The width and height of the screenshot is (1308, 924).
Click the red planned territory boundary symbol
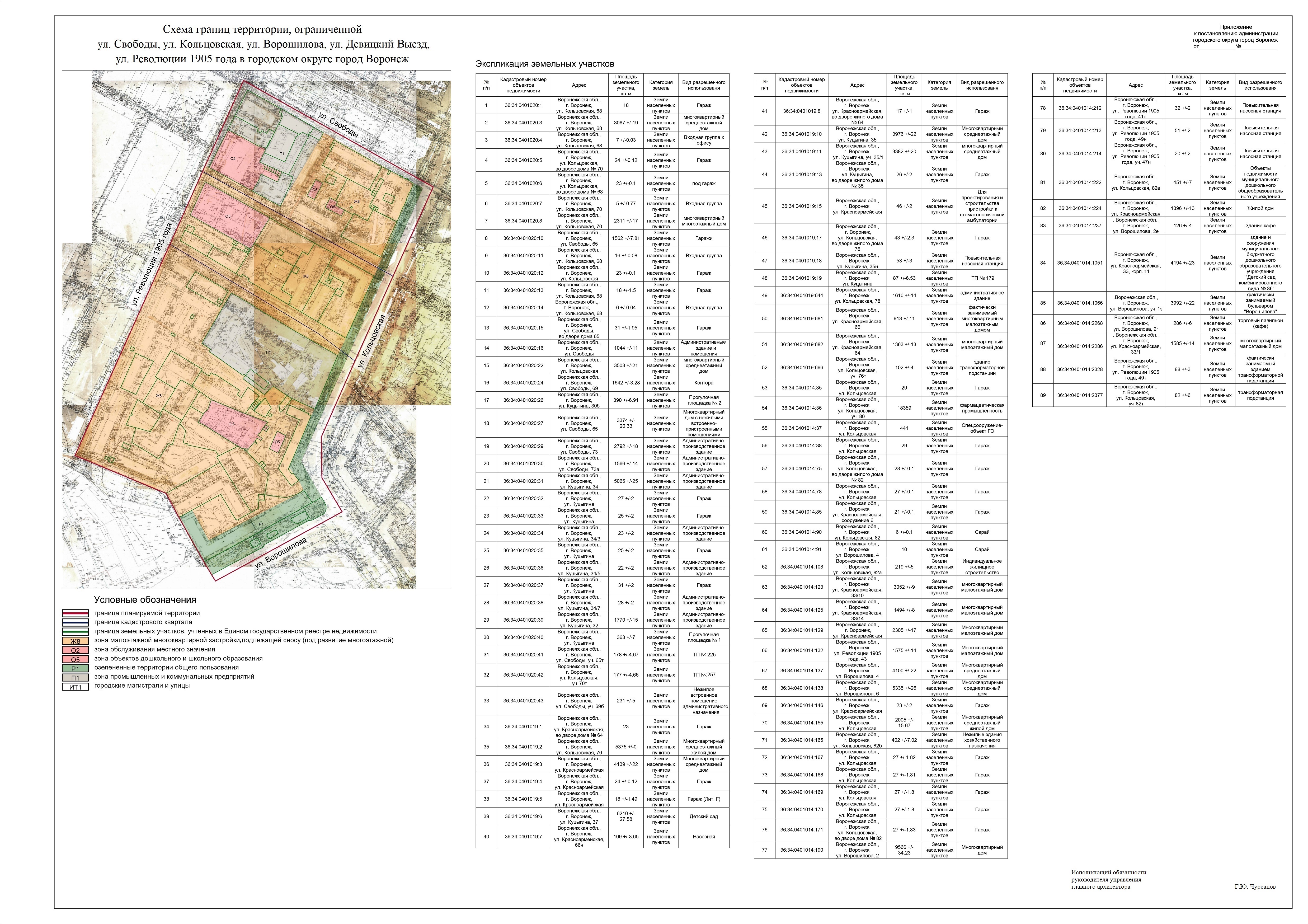(75, 613)
